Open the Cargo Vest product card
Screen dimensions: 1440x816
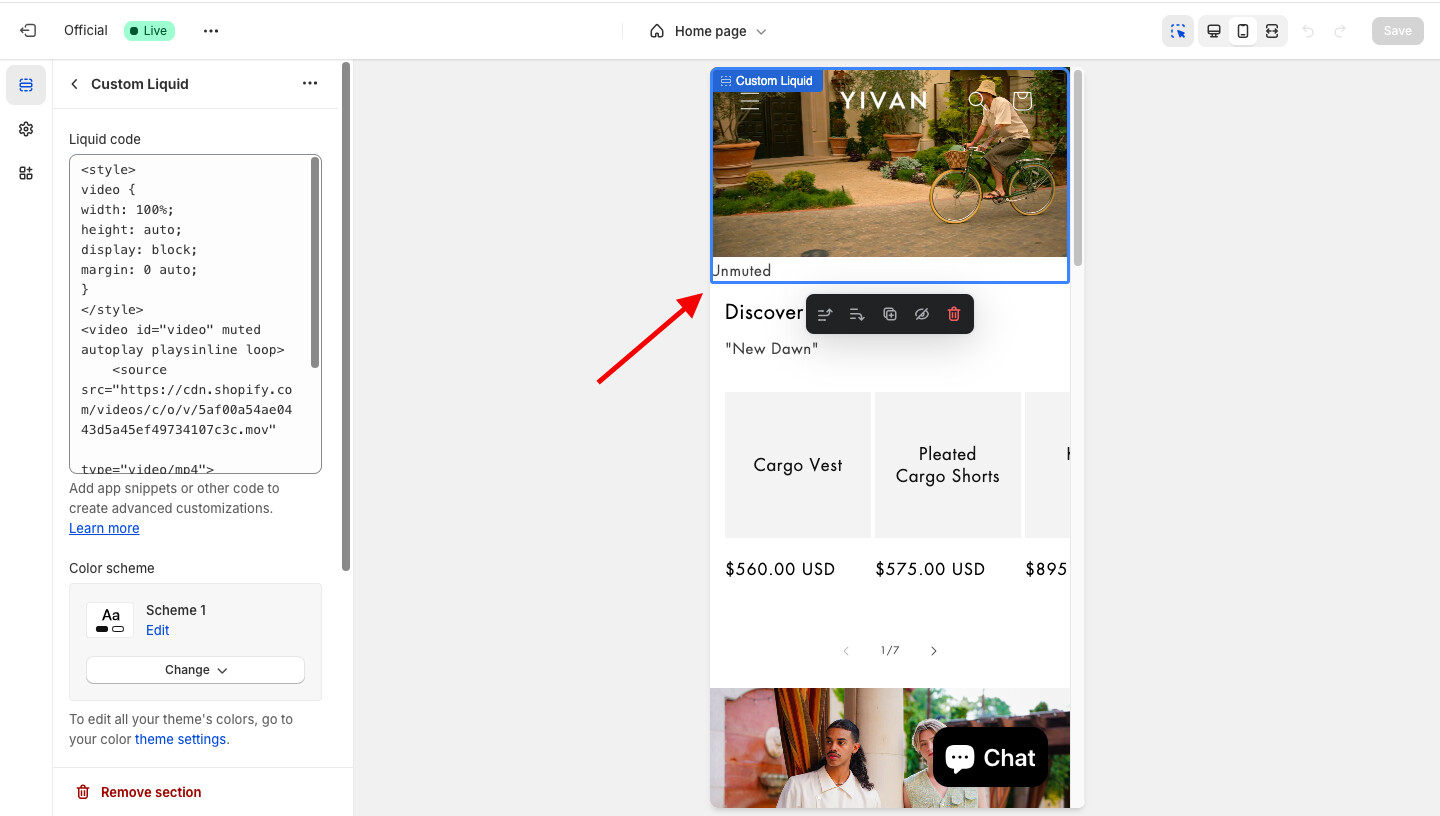798,465
